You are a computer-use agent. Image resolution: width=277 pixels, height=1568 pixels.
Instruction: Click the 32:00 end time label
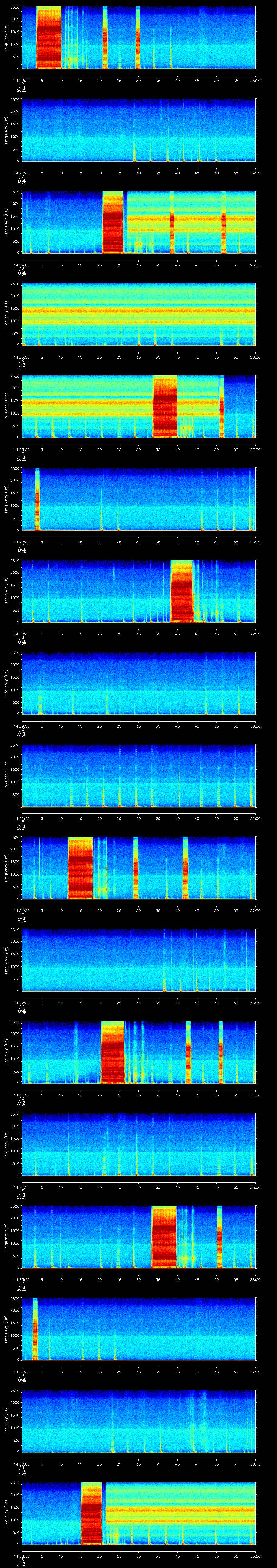(255, 910)
